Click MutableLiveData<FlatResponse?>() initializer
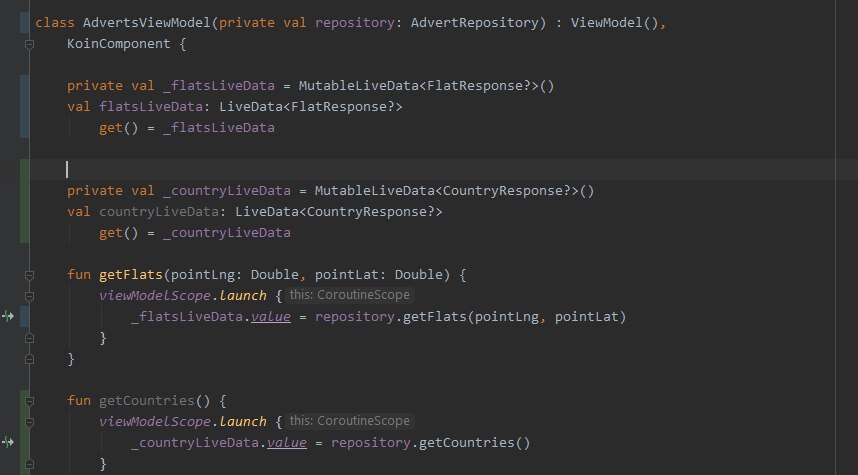Viewport: 858px width, 475px height. click(x=426, y=85)
